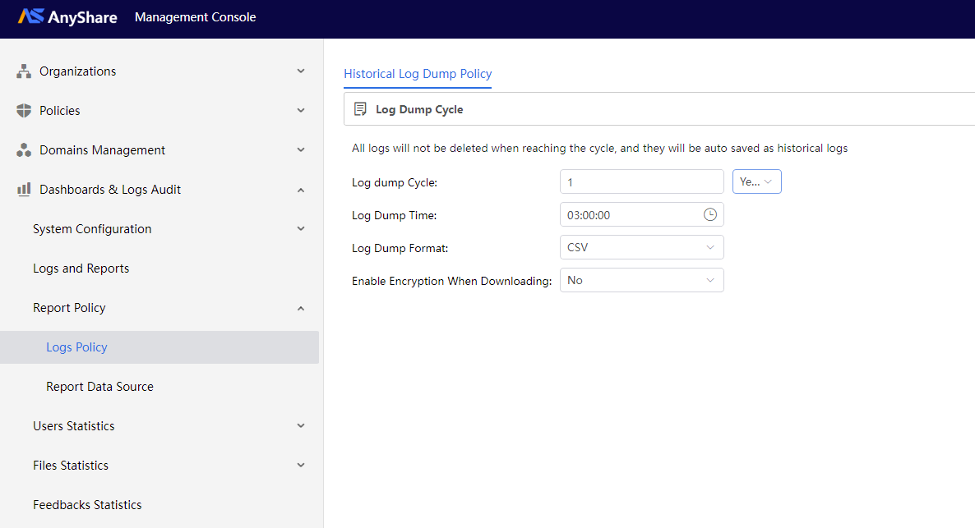Click the AnyShare logo
This screenshot has height=528, width=976.
(67, 17)
